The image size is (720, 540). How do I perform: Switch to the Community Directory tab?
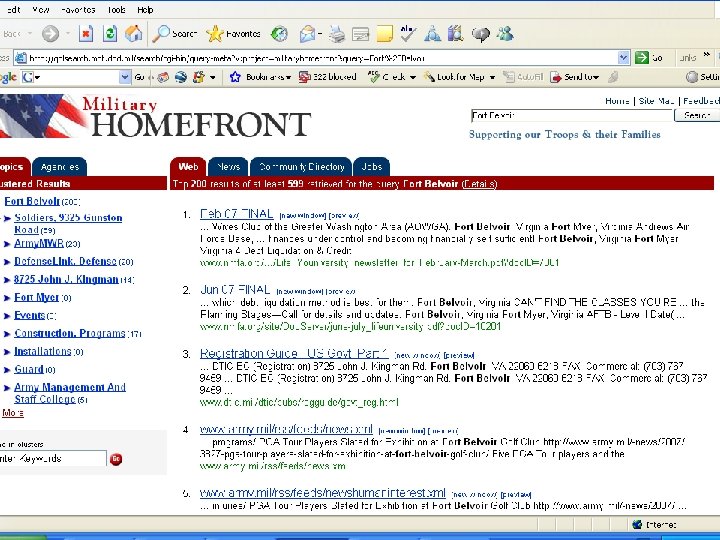click(x=301, y=167)
